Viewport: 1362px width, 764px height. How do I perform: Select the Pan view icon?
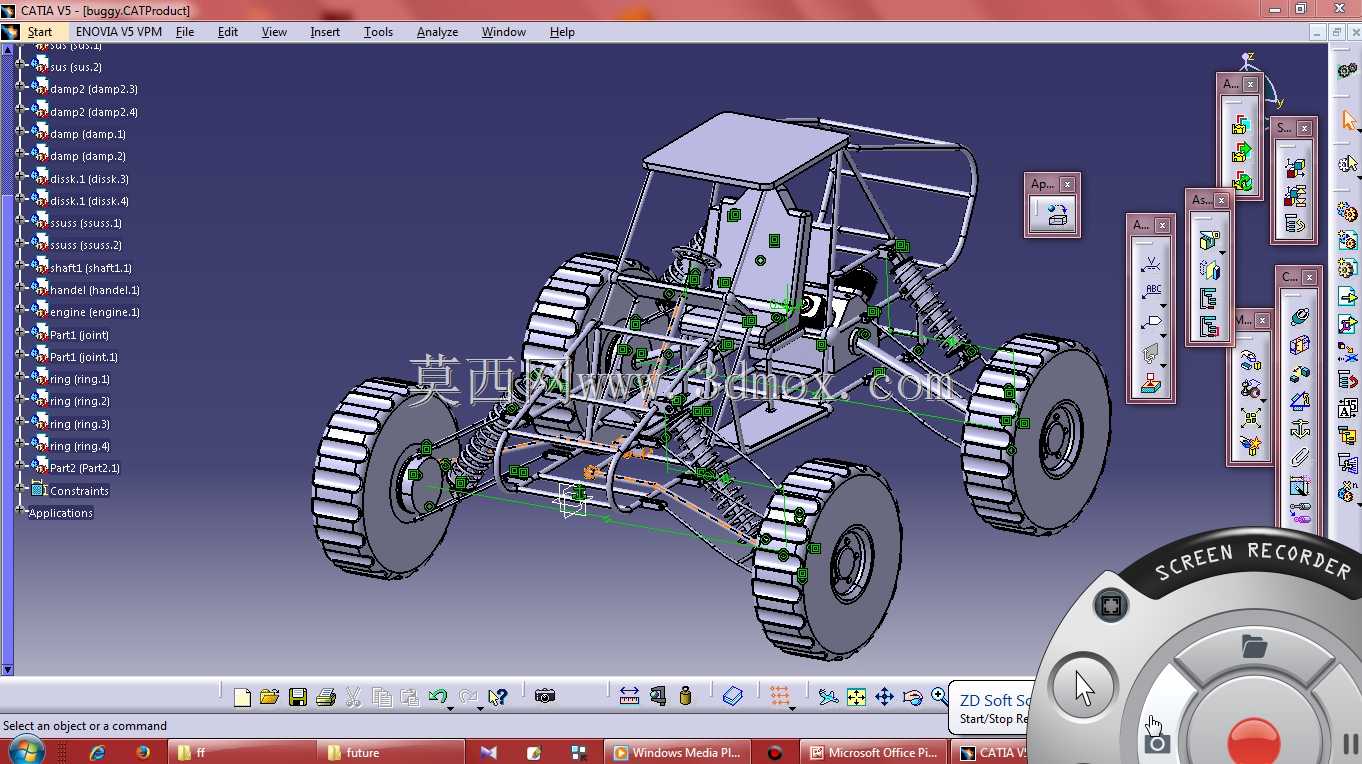coord(884,696)
